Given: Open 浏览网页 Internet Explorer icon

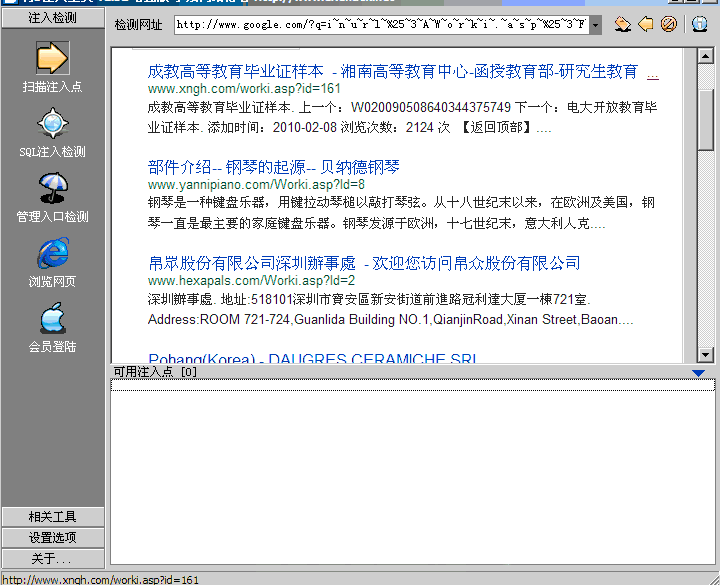Looking at the screenshot, I should (x=52, y=254).
